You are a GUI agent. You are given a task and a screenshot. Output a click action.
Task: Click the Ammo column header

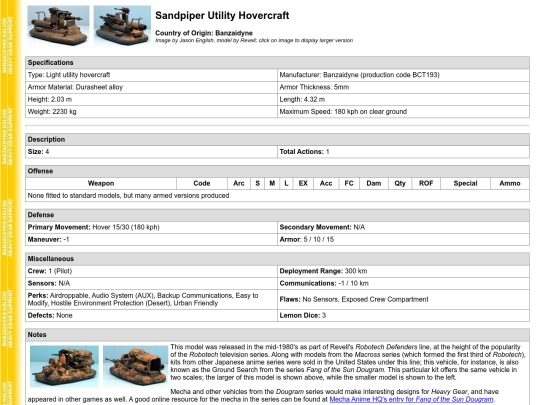510,183
